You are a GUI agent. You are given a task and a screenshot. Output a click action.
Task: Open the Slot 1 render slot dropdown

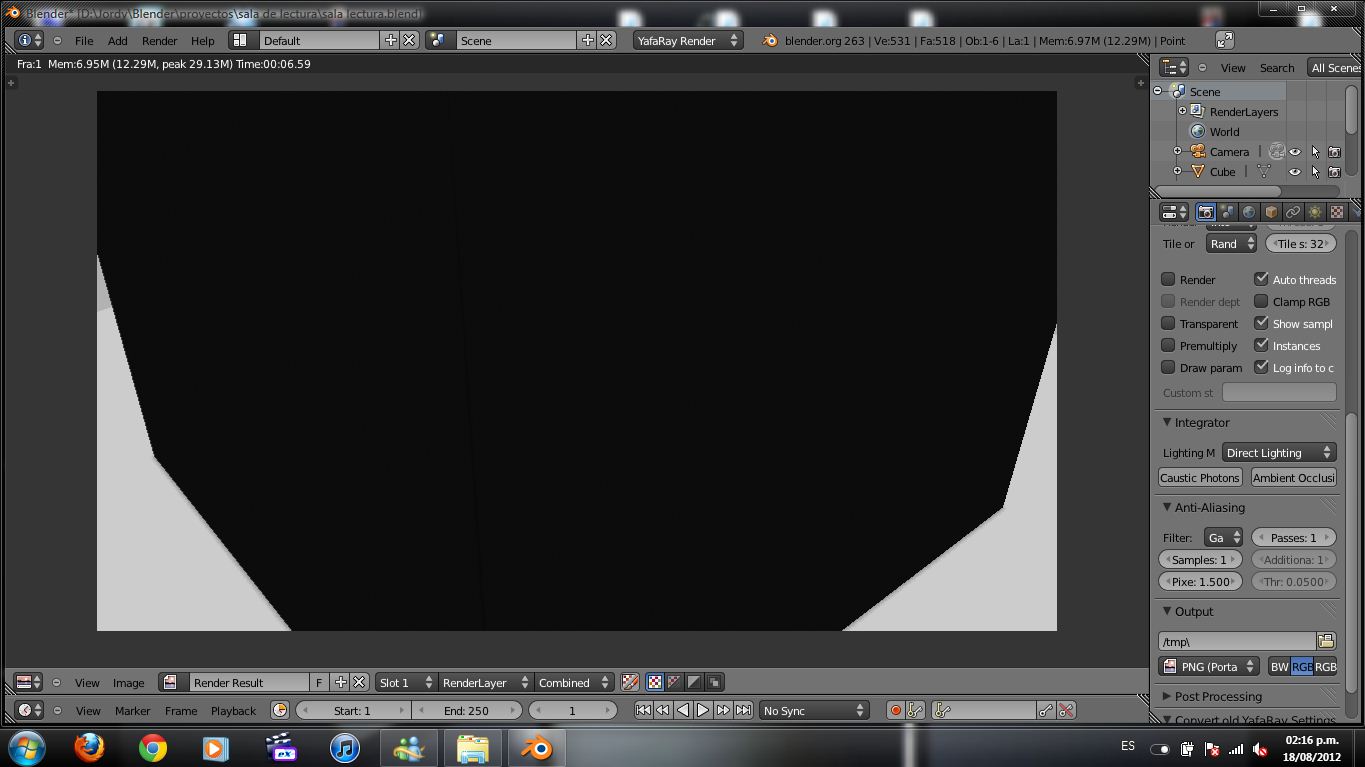point(406,682)
